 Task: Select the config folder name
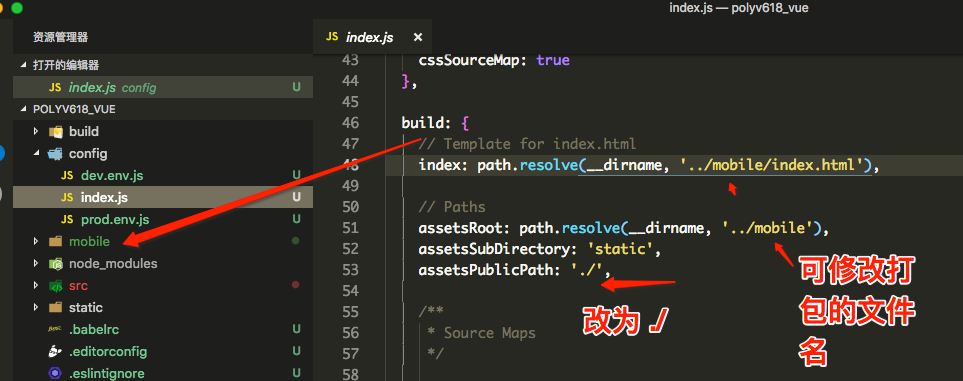[x=88, y=154]
